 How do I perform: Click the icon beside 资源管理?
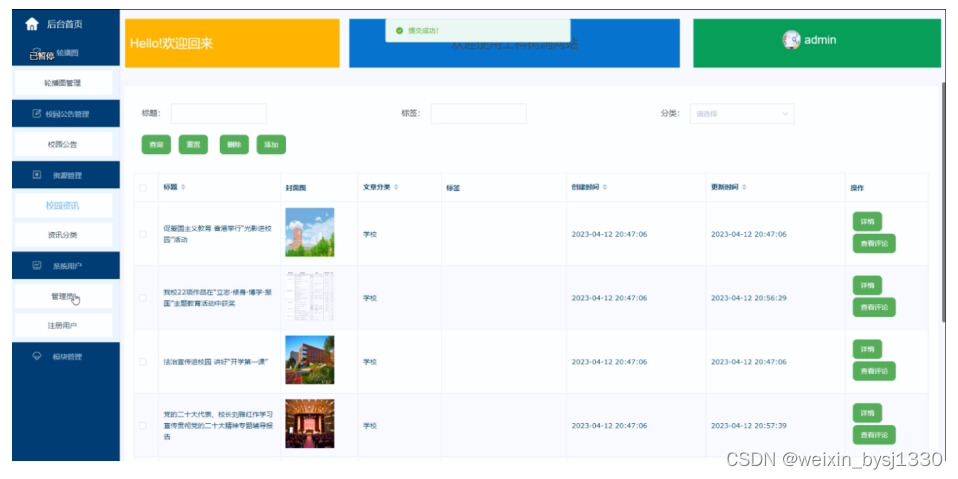coord(37,175)
